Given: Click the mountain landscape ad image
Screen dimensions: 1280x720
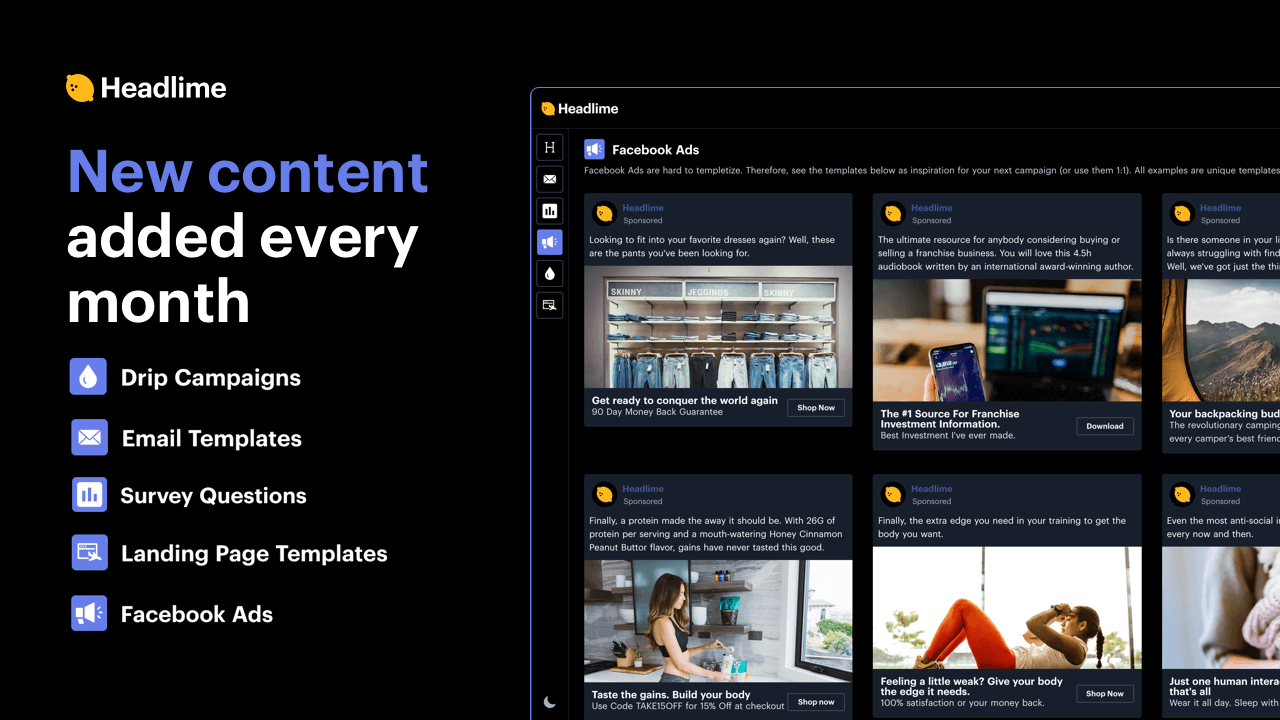Looking at the screenshot, I should pos(1221,340).
